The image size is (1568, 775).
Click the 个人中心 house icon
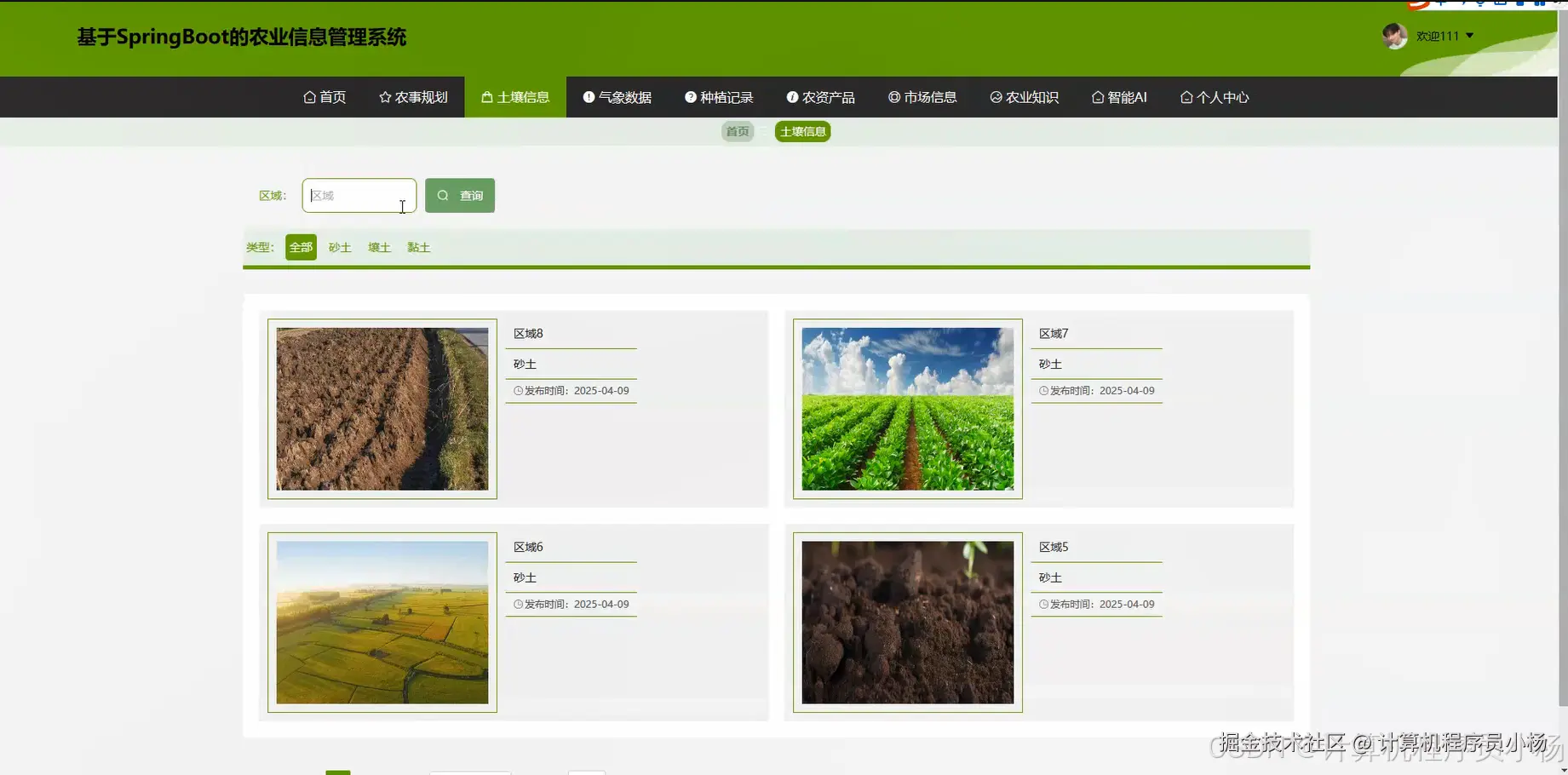tap(1186, 97)
